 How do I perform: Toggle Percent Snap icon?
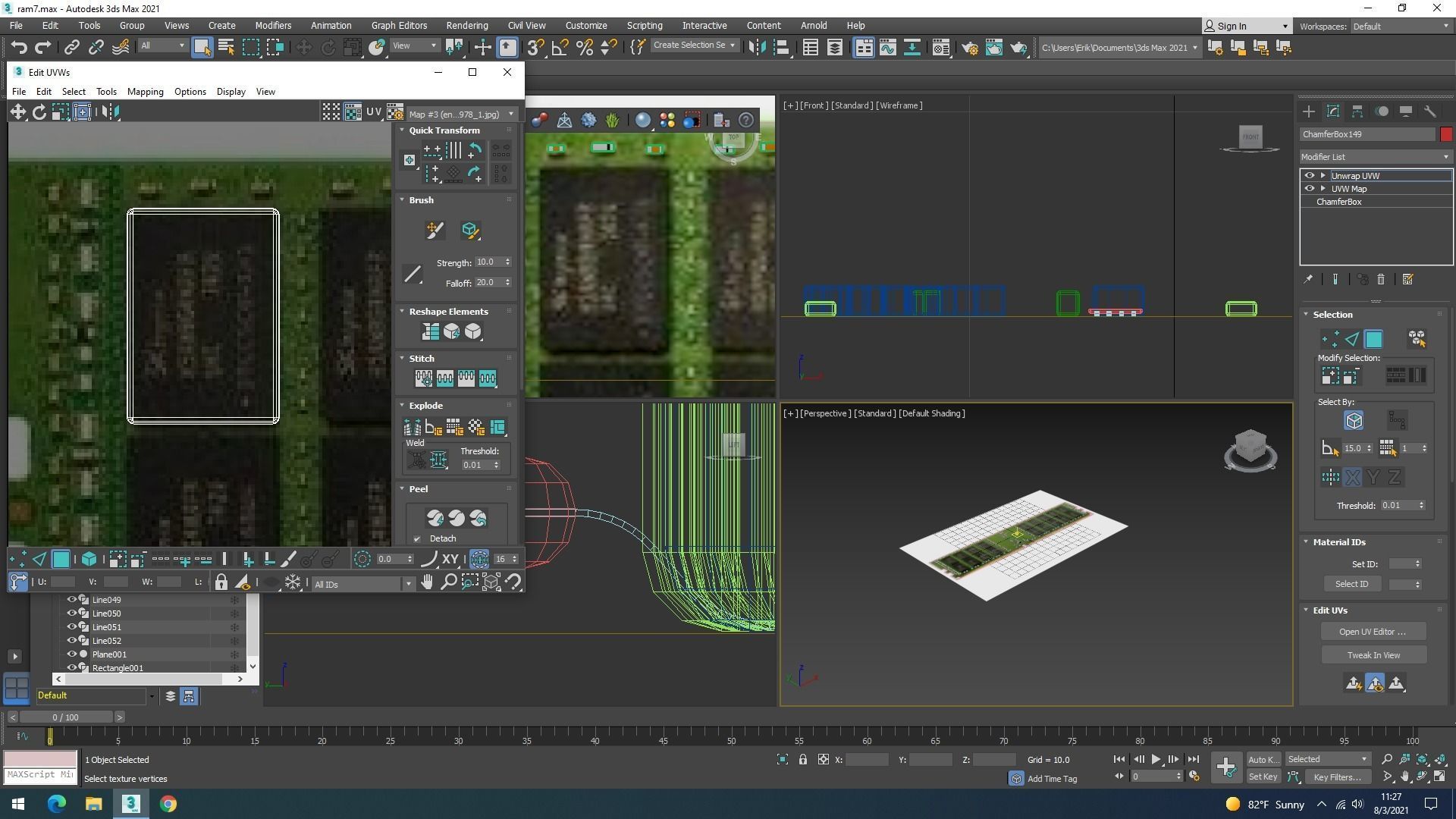coord(584,47)
